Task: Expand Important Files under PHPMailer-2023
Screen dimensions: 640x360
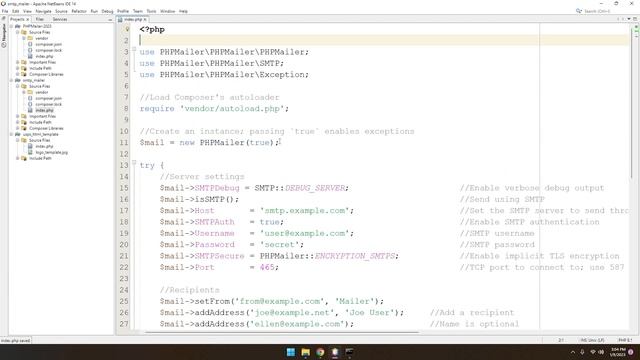Action: point(18,62)
